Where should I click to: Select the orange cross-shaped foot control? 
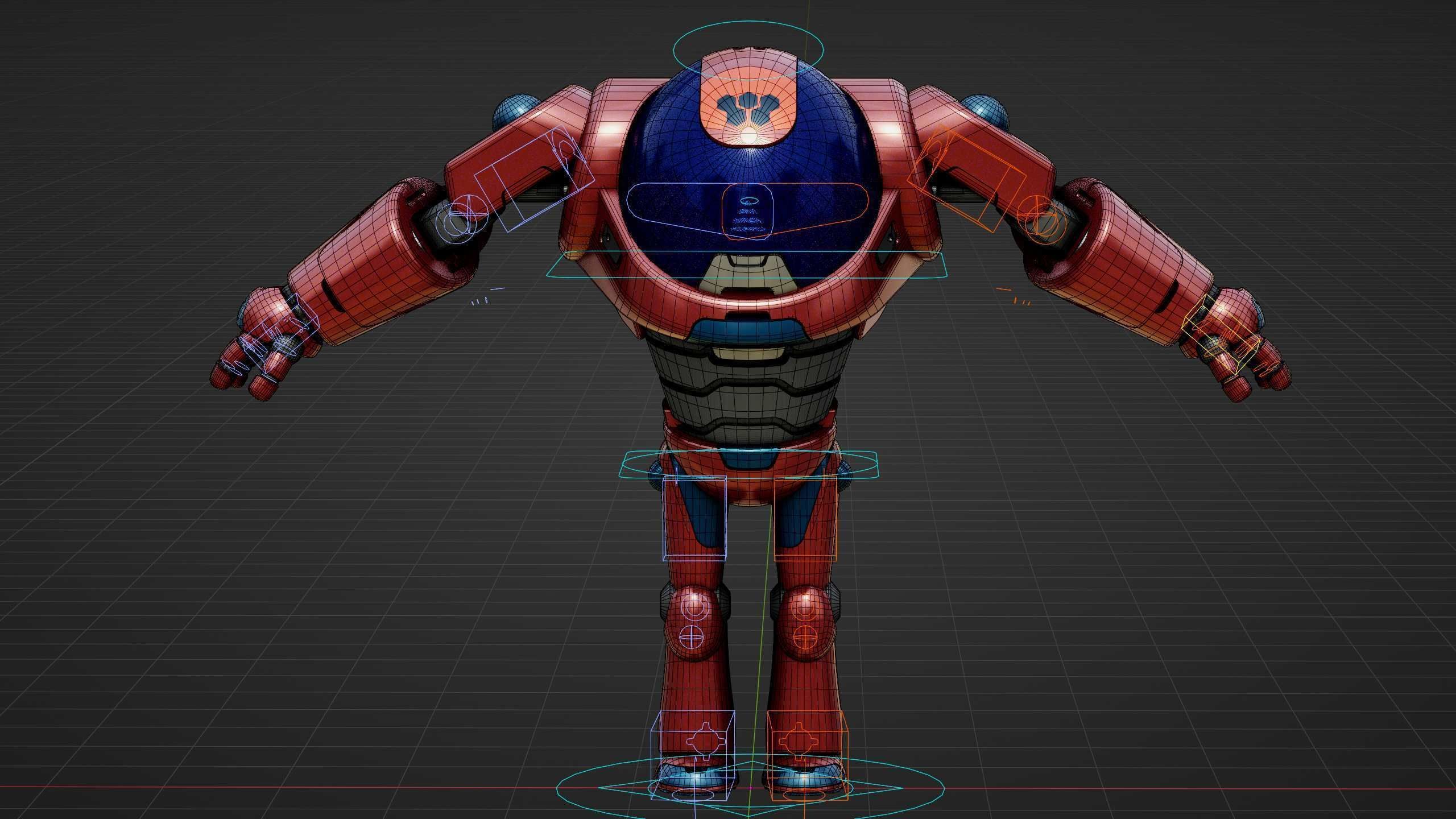point(797,741)
